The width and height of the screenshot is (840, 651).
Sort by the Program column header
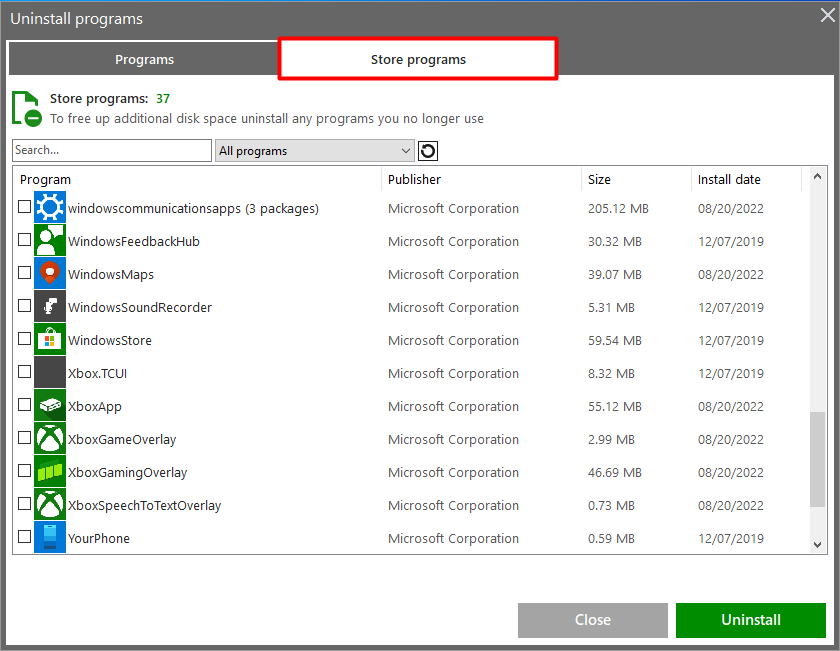(45, 179)
